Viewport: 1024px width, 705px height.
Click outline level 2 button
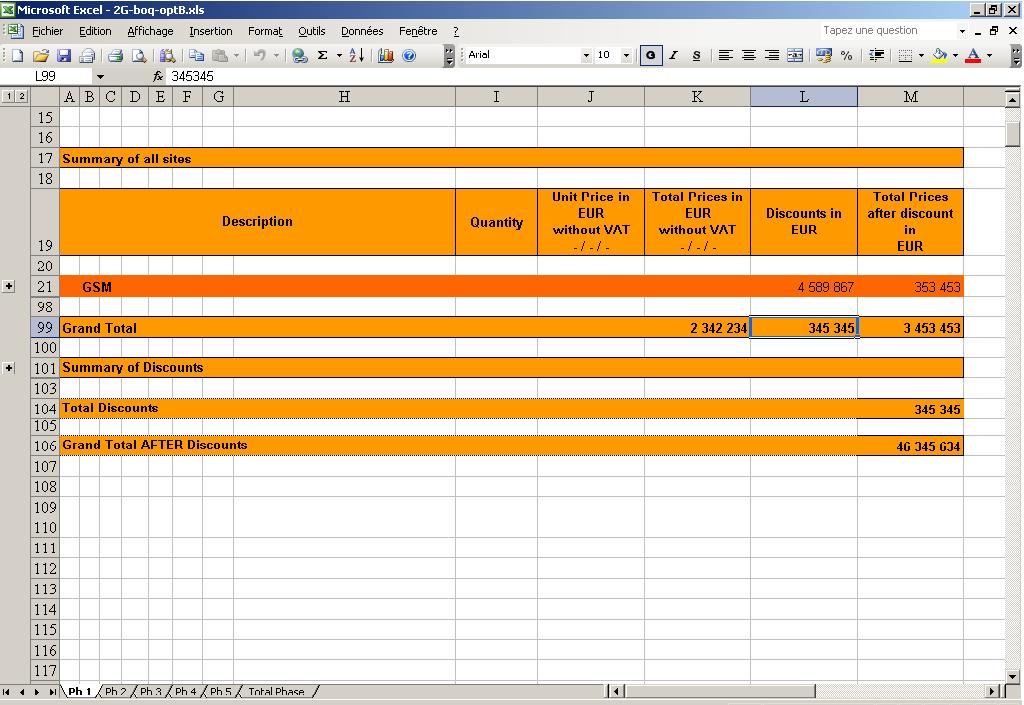click(x=22, y=96)
